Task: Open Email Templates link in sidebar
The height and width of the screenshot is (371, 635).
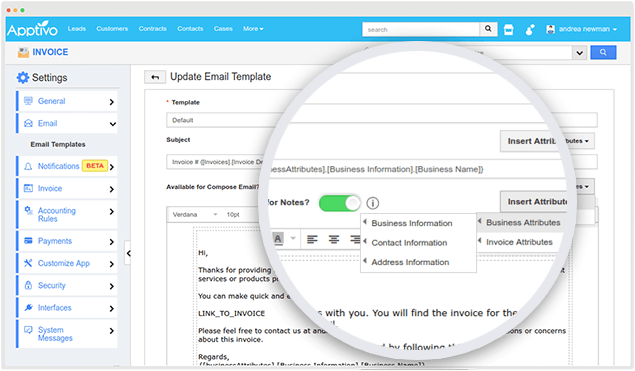Action: point(58,145)
